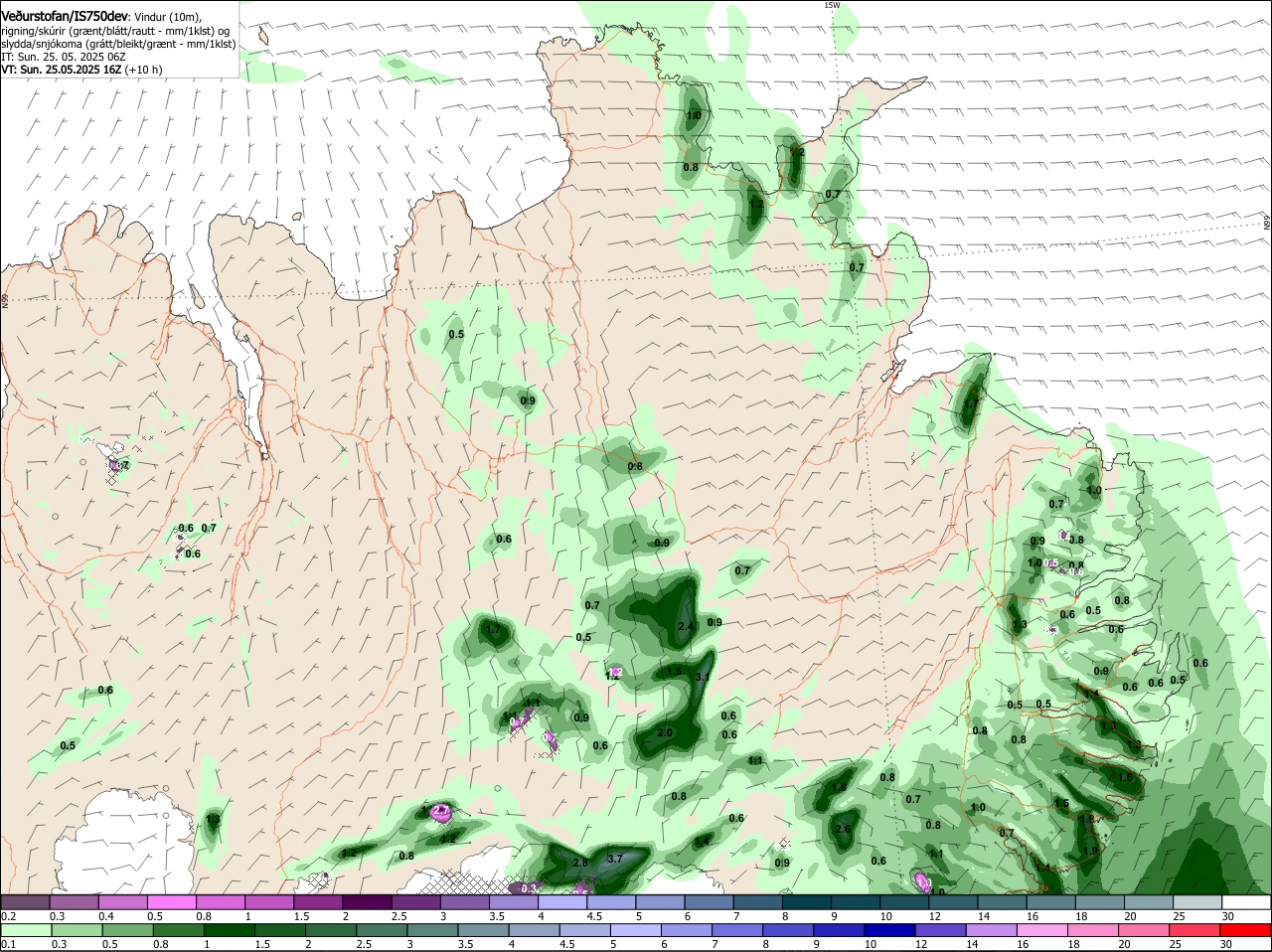Click the 3.1 rainfall value label
Image resolution: width=1272 pixels, height=952 pixels.
[703, 677]
